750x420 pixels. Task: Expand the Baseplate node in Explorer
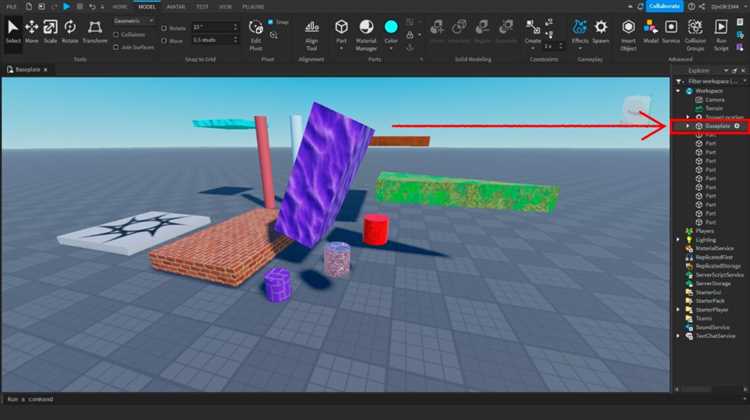pyautogui.click(x=688, y=126)
